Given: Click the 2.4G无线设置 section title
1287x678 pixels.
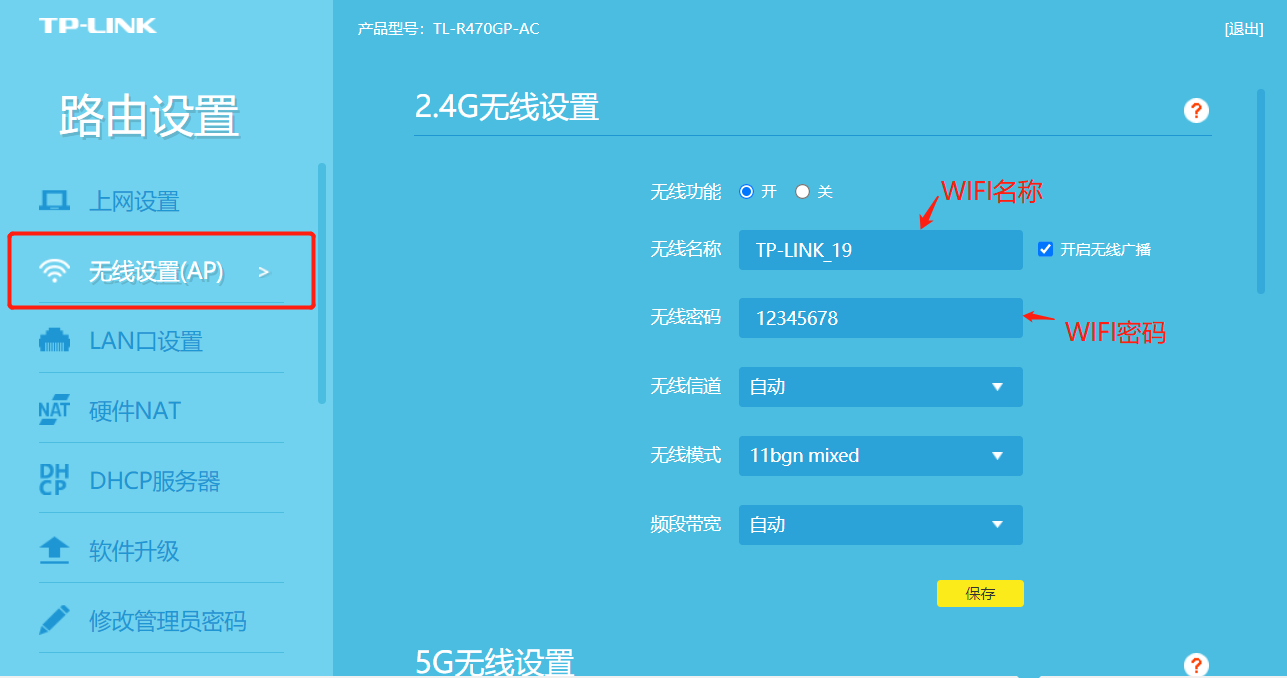Looking at the screenshot, I should pyautogui.click(x=507, y=107).
